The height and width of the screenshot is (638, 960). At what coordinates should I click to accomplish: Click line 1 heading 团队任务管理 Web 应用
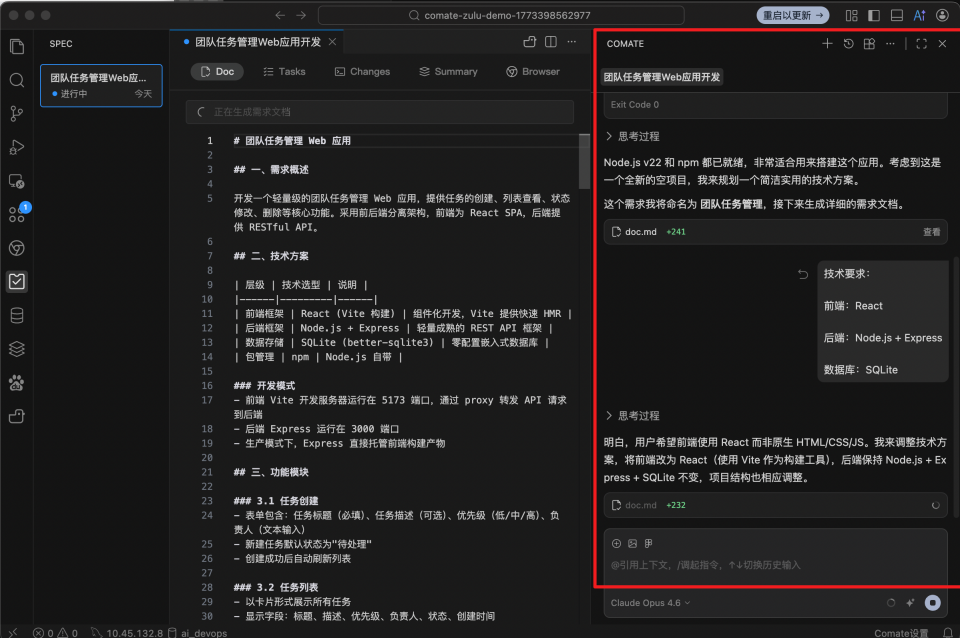tap(292, 141)
